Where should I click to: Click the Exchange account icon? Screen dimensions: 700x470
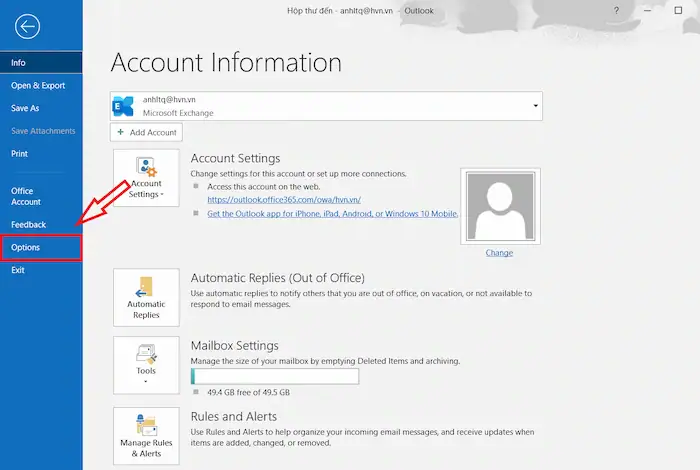click(x=123, y=106)
